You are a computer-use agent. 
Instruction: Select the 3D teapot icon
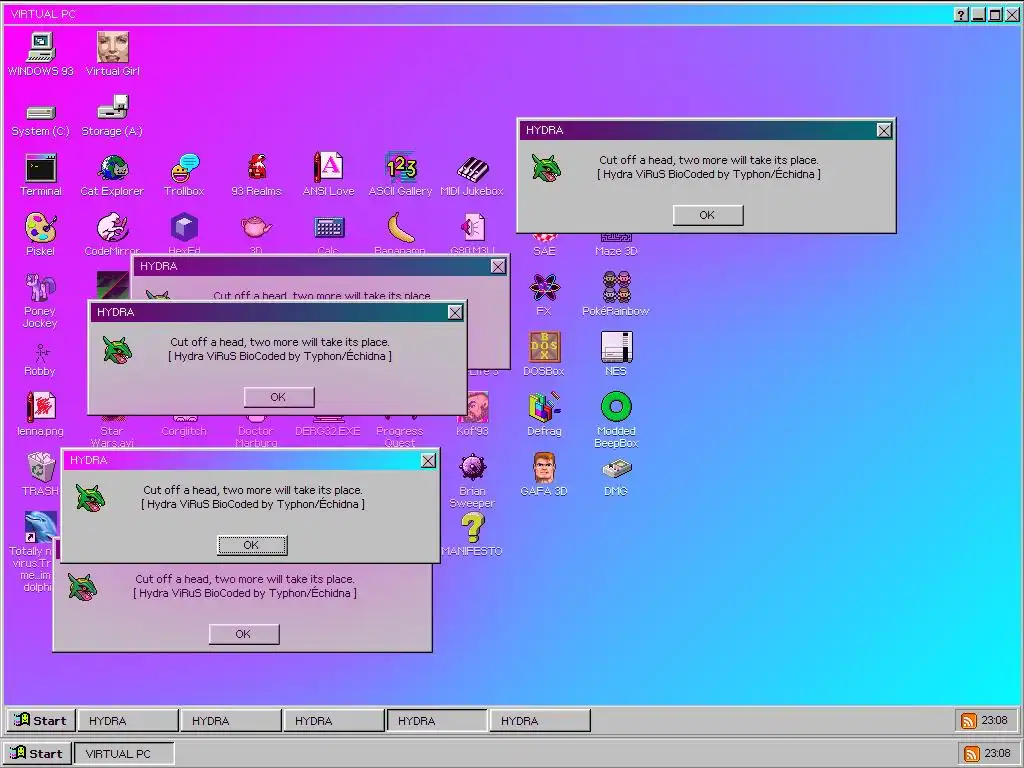coord(256,227)
